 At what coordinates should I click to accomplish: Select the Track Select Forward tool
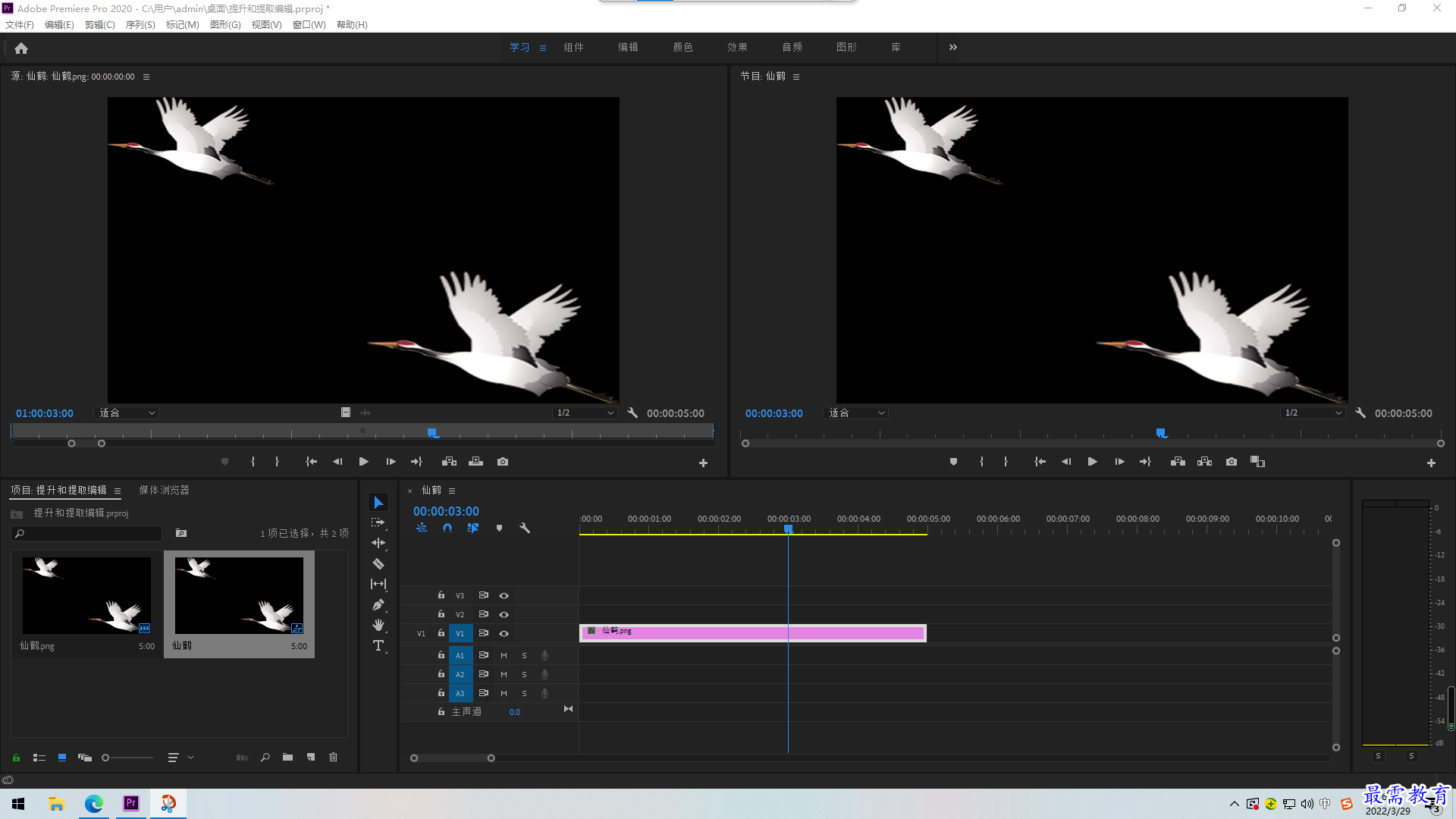point(378,522)
